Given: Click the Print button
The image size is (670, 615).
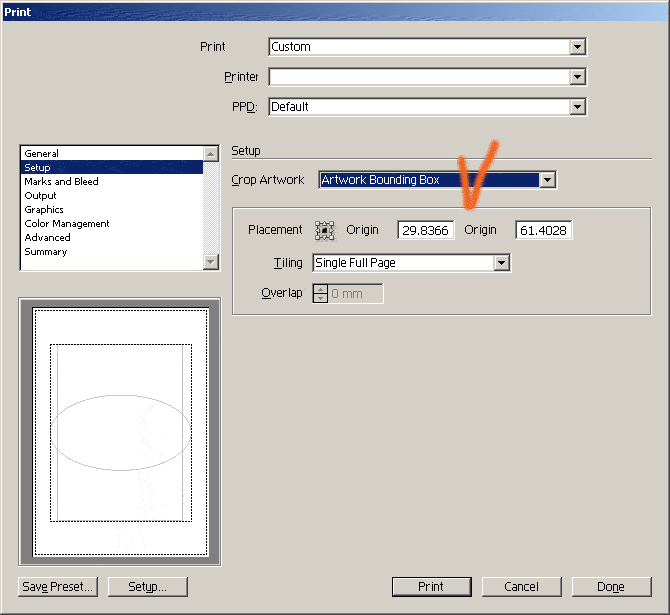Looking at the screenshot, I should [432, 587].
